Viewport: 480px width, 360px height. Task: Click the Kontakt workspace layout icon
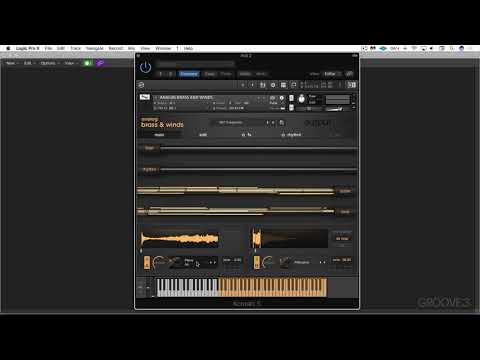(x=283, y=85)
